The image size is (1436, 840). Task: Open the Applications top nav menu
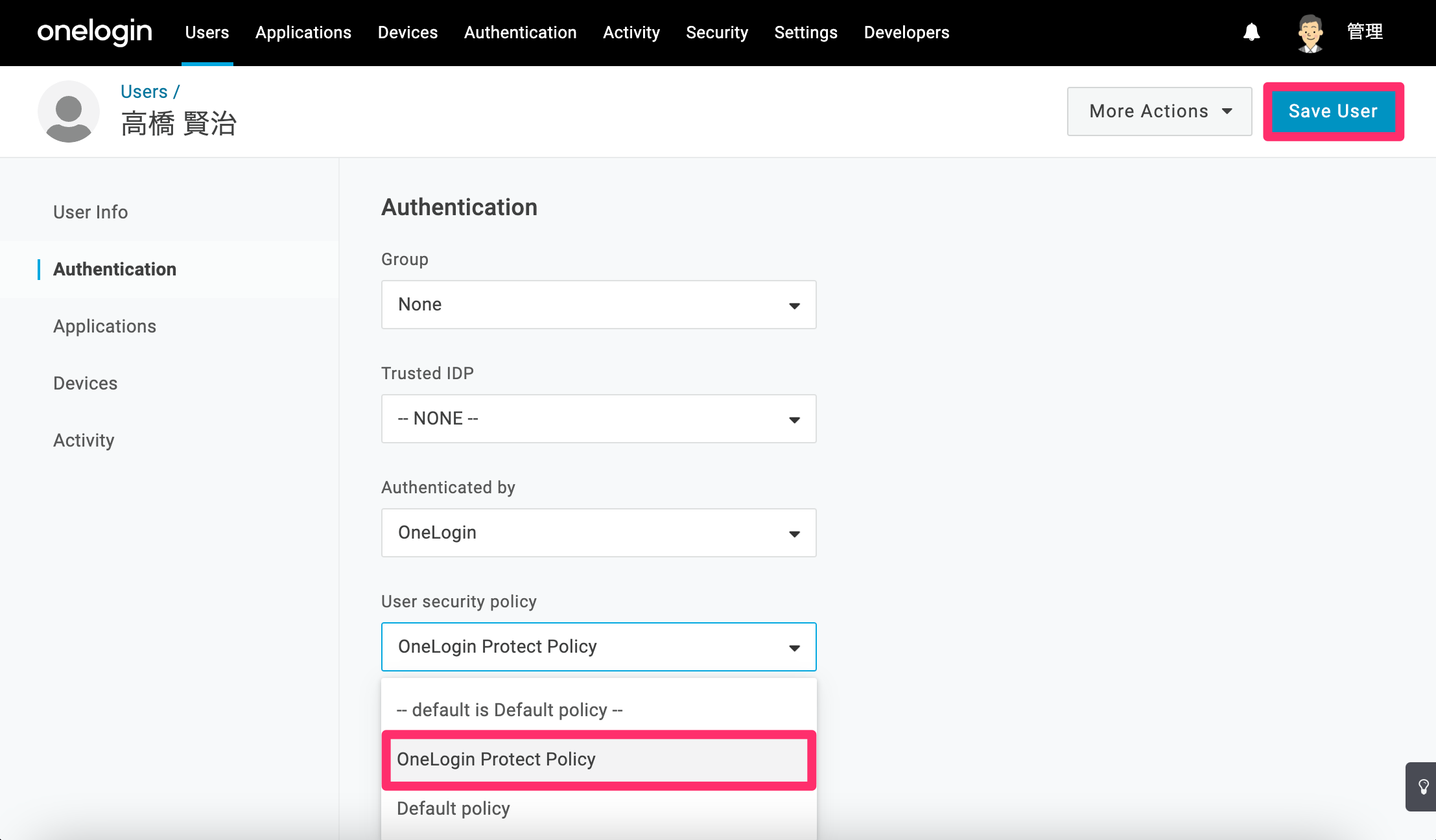[303, 32]
